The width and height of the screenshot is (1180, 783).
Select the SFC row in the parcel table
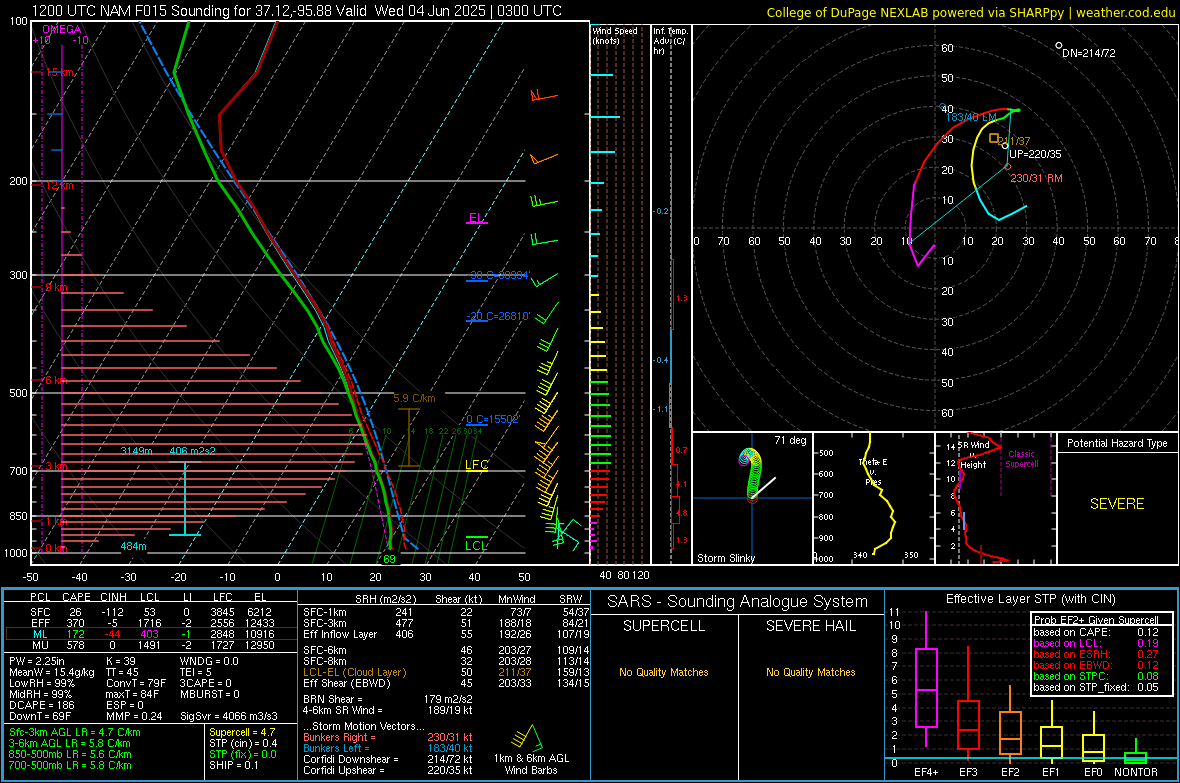[150, 612]
